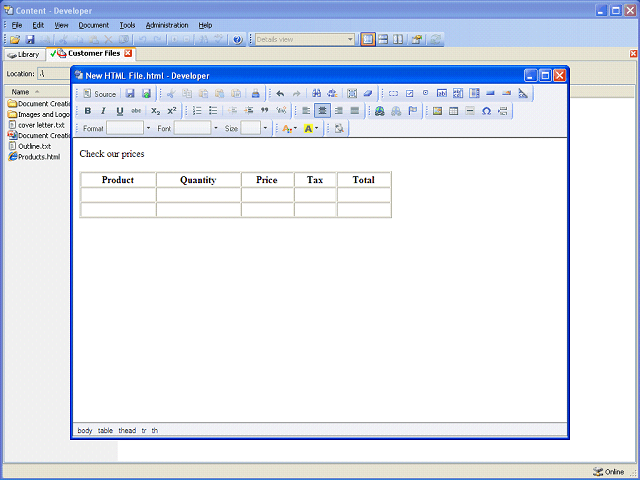Screen dimensions: 640x480
Task: Click the Remove Format eraser icon
Action: point(368,93)
